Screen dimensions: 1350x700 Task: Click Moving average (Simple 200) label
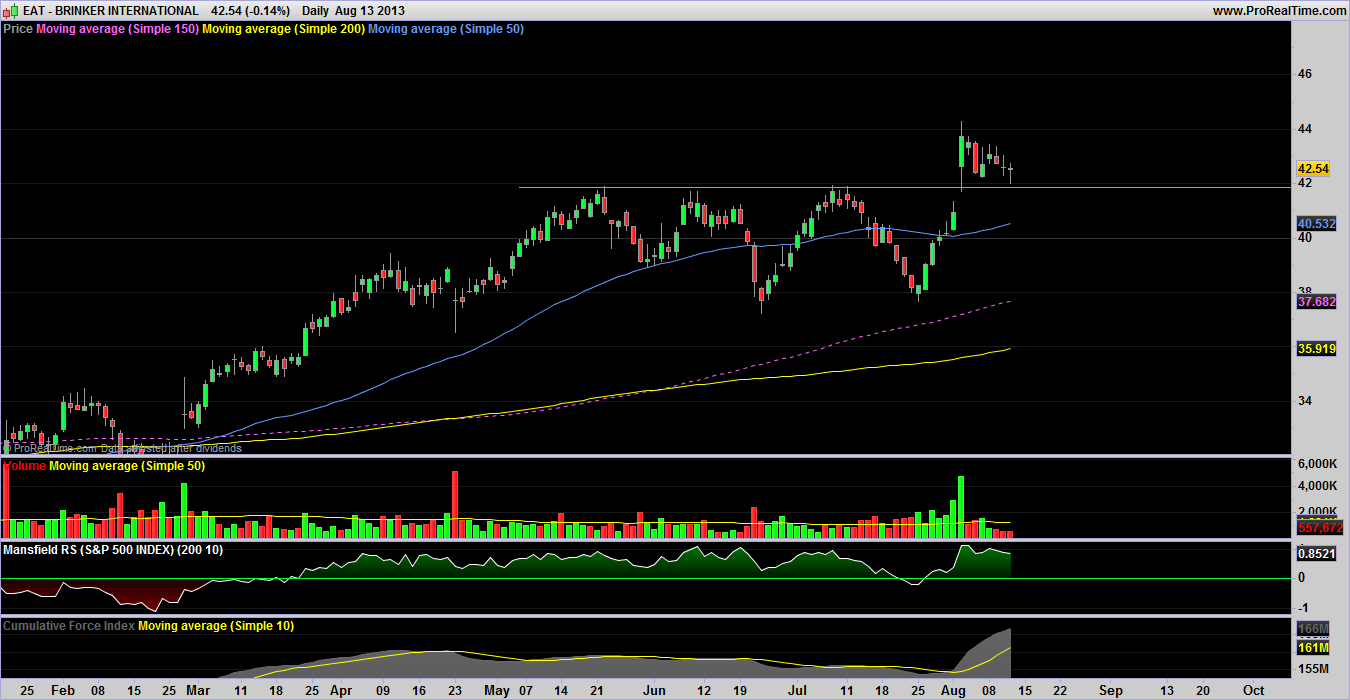click(284, 29)
